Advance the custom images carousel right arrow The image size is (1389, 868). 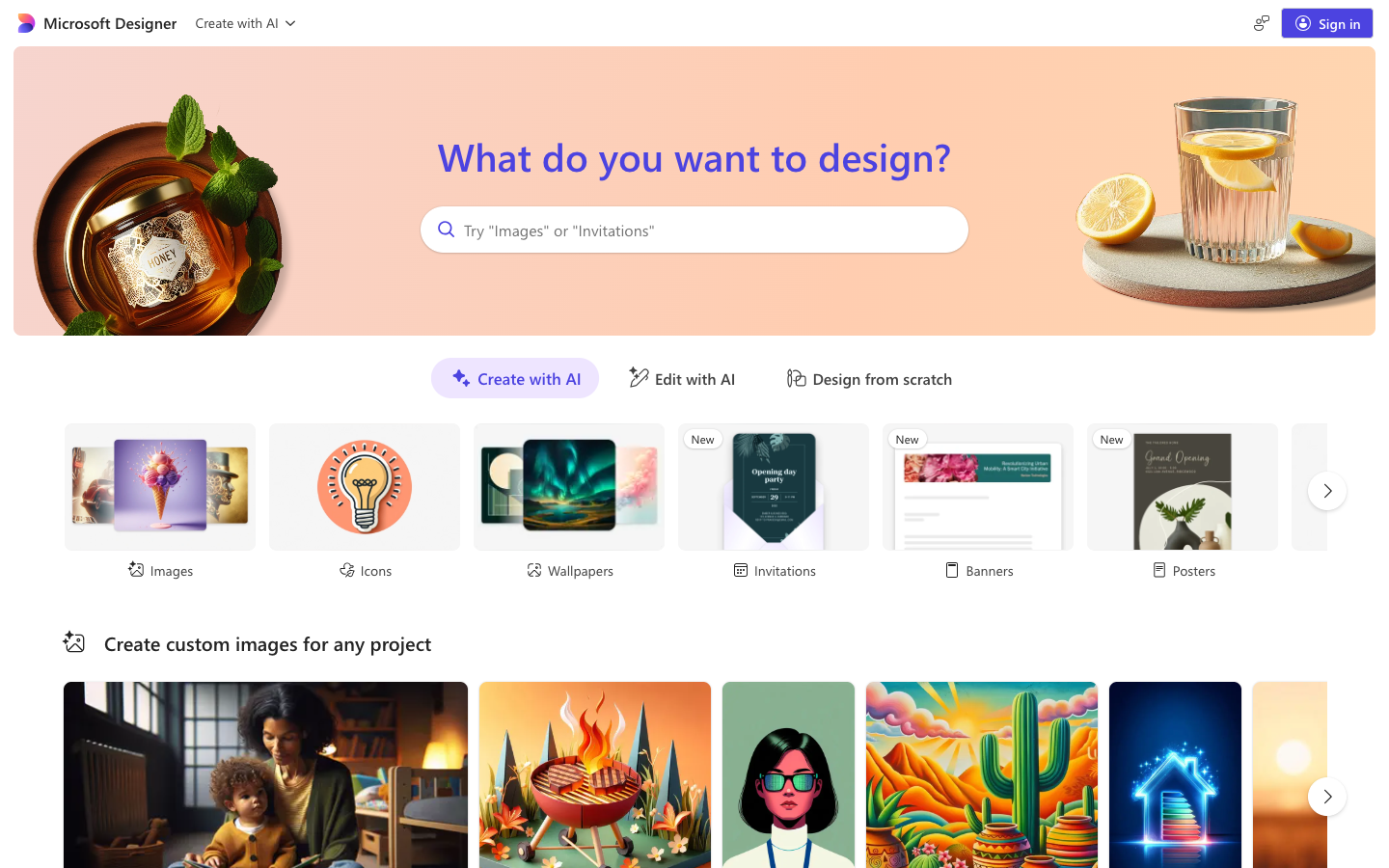[1327, 797]
